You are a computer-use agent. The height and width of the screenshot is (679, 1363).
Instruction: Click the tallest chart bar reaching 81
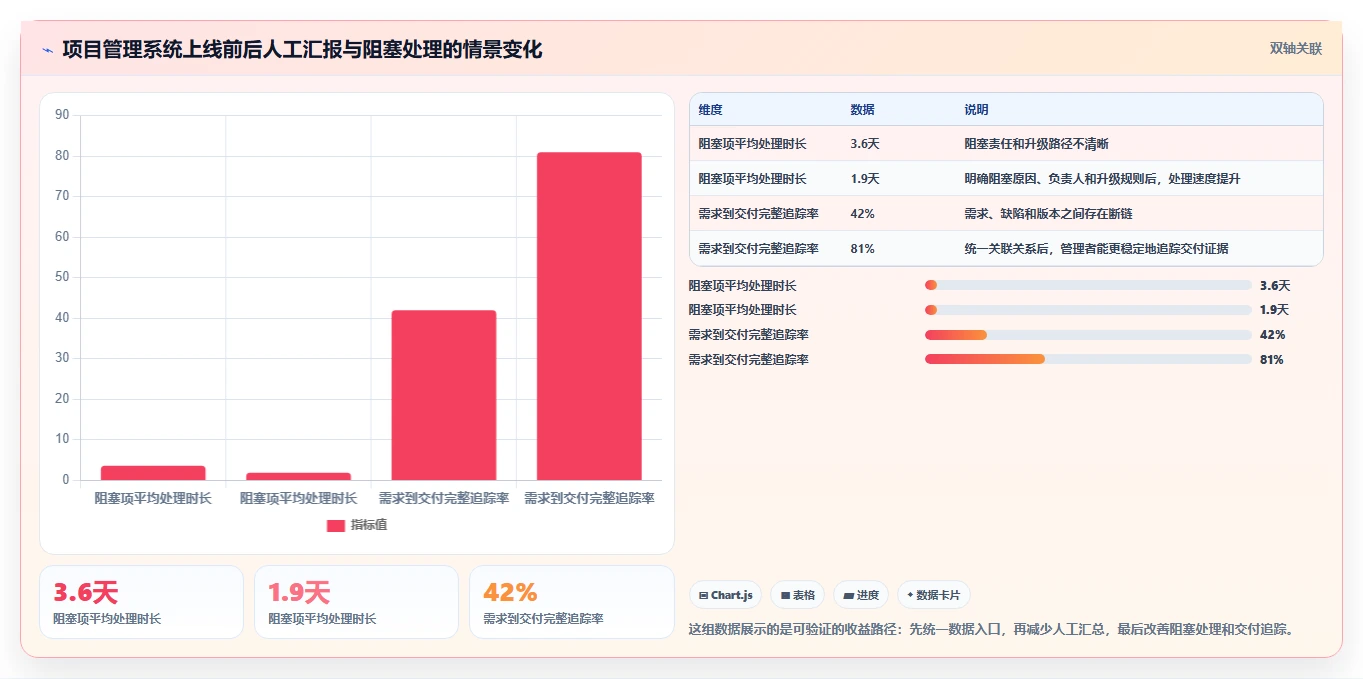tap(589, 316)
